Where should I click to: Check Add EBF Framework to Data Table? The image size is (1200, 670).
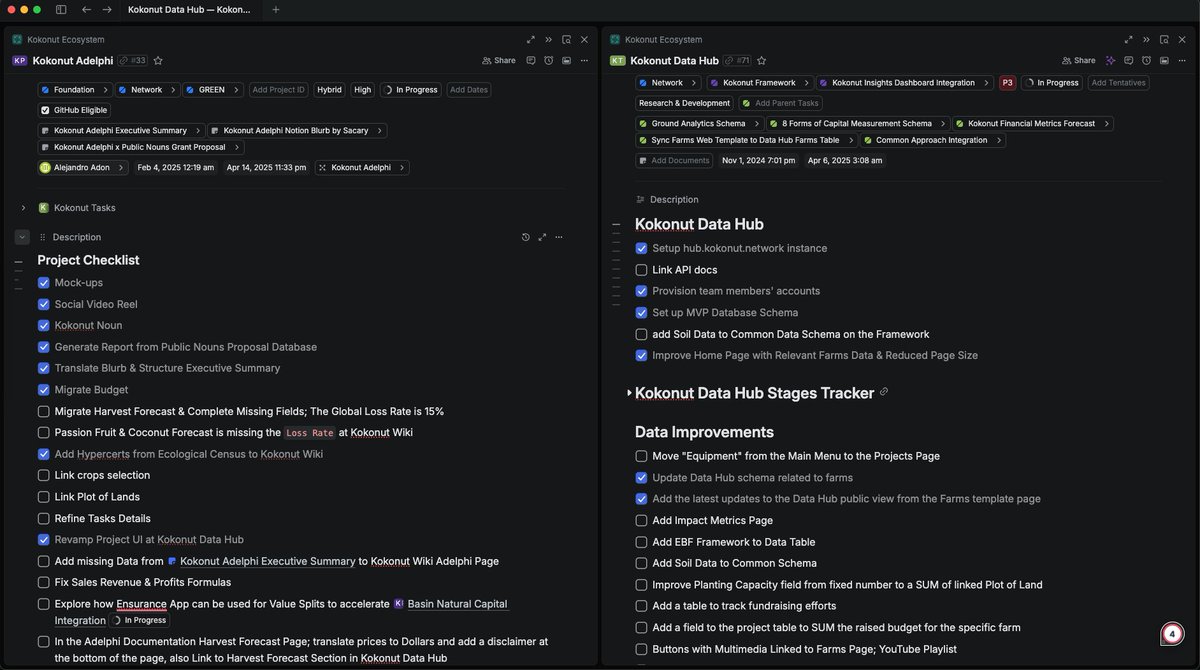click(641, 542)
